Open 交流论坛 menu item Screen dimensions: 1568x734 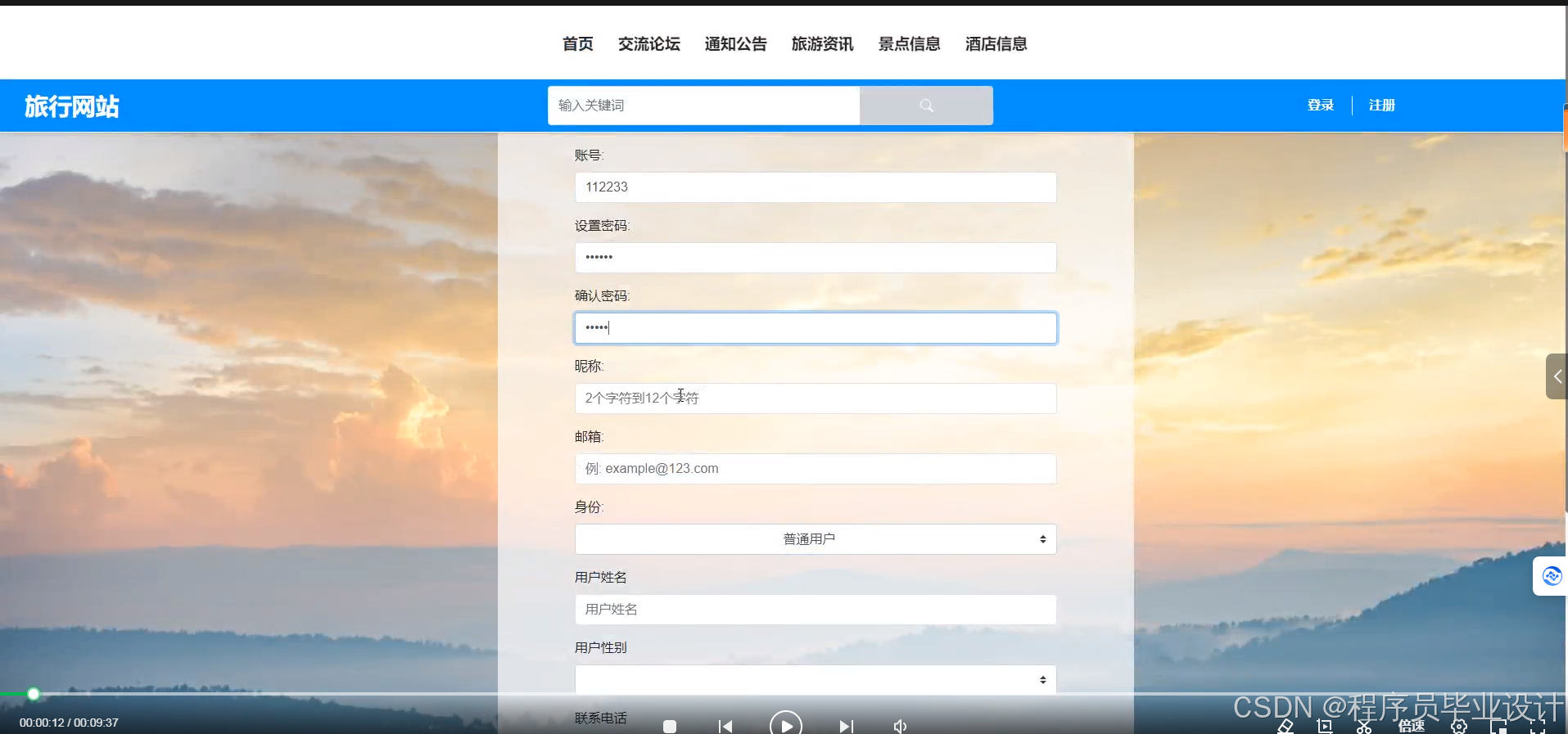coord(648,44)
